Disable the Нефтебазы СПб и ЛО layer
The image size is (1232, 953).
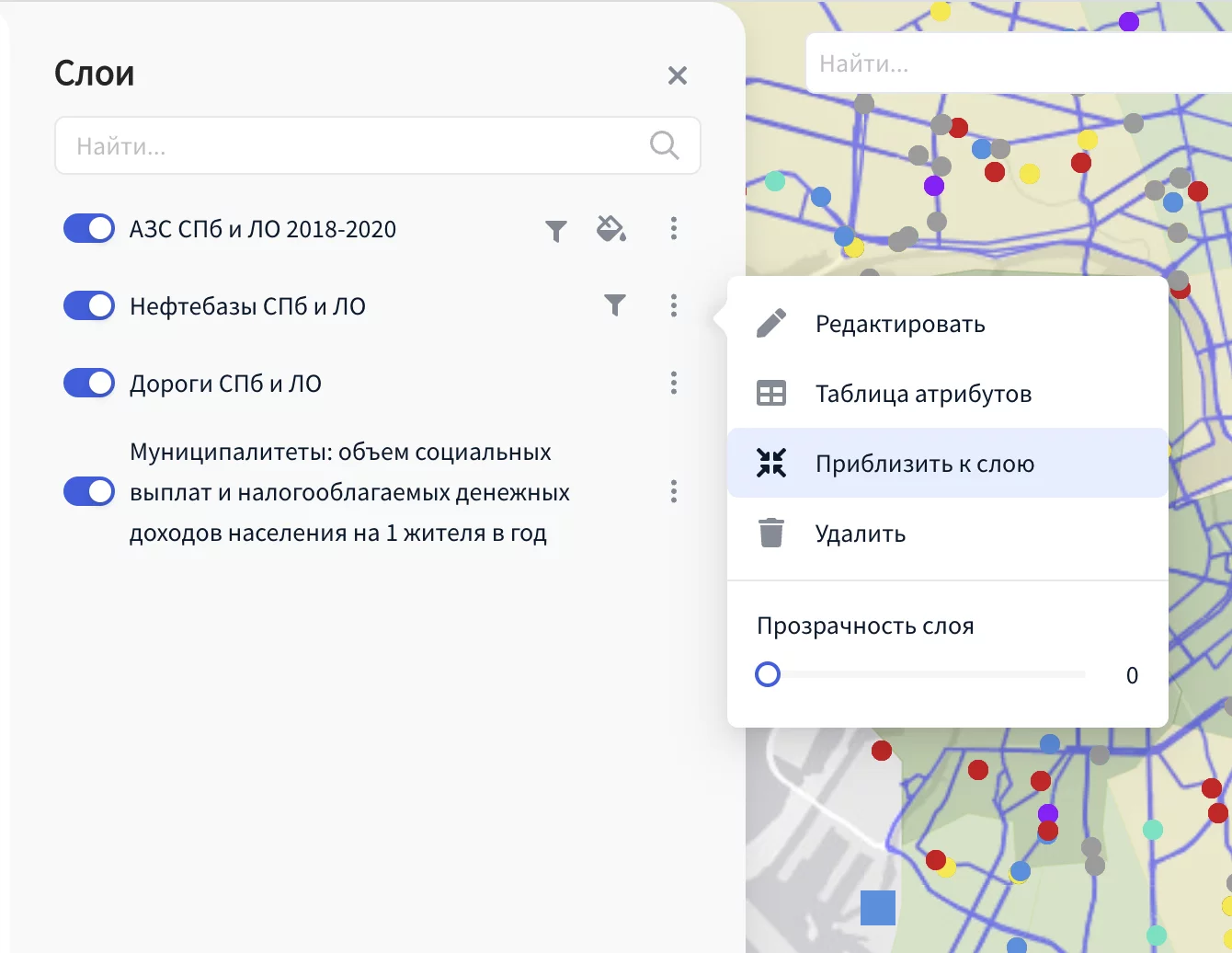pos(89,305)
